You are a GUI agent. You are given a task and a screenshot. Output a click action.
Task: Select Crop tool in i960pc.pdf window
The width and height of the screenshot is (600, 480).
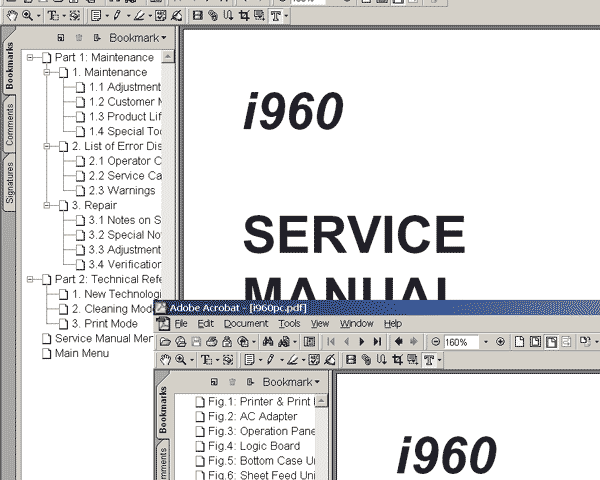(x=397, y=360)
